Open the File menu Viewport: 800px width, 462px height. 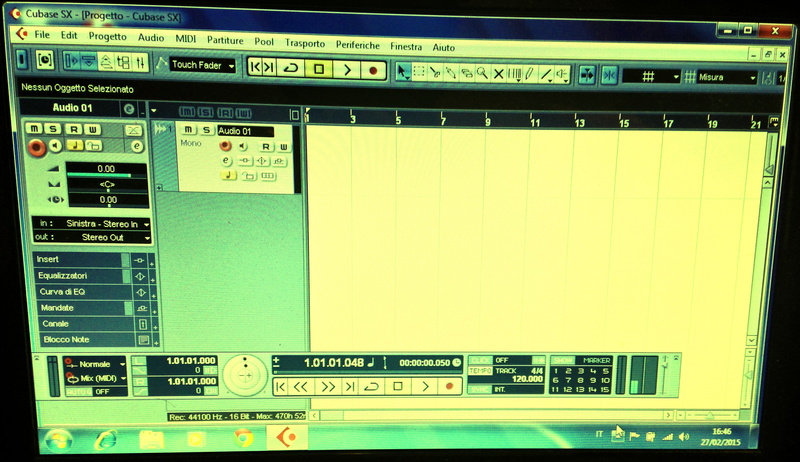[x=42, y=35]
